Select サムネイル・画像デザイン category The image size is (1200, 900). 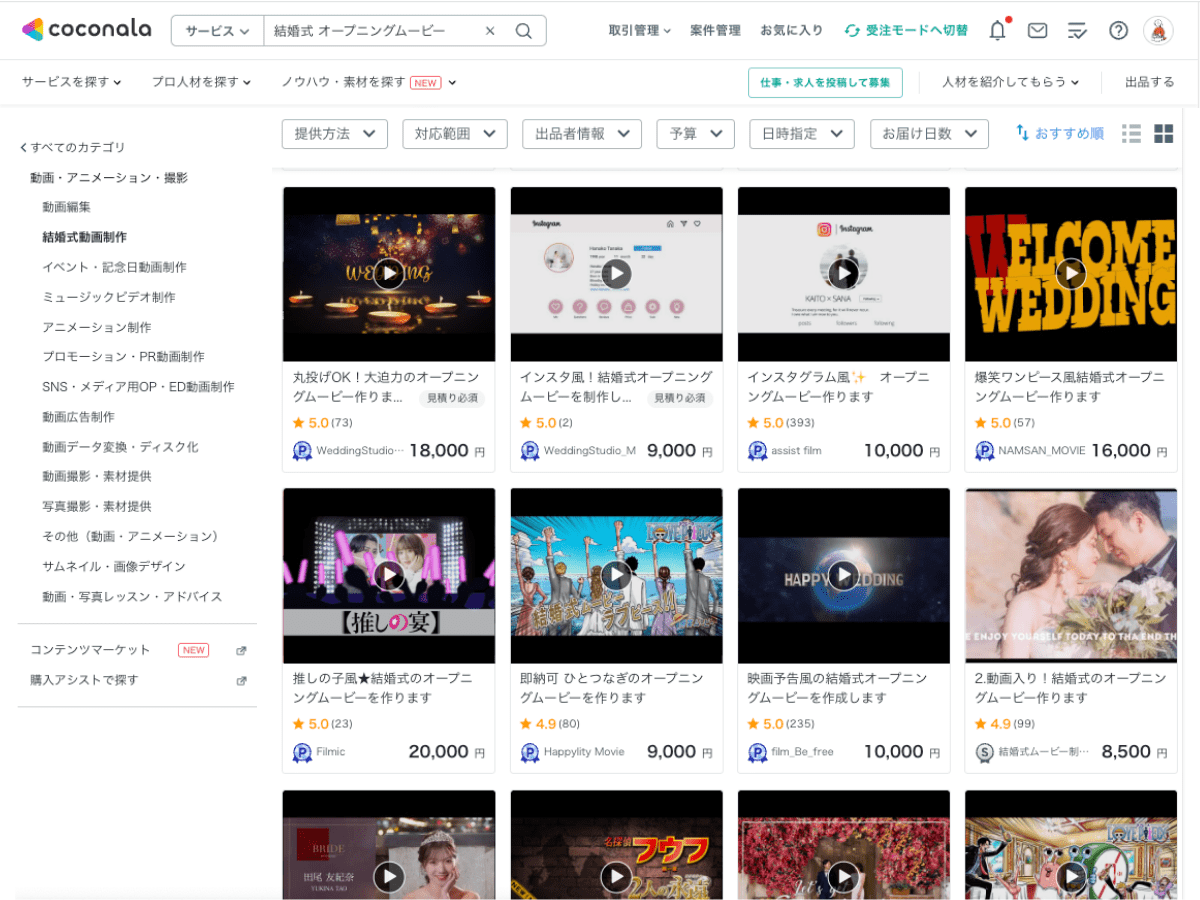[114, 567]
